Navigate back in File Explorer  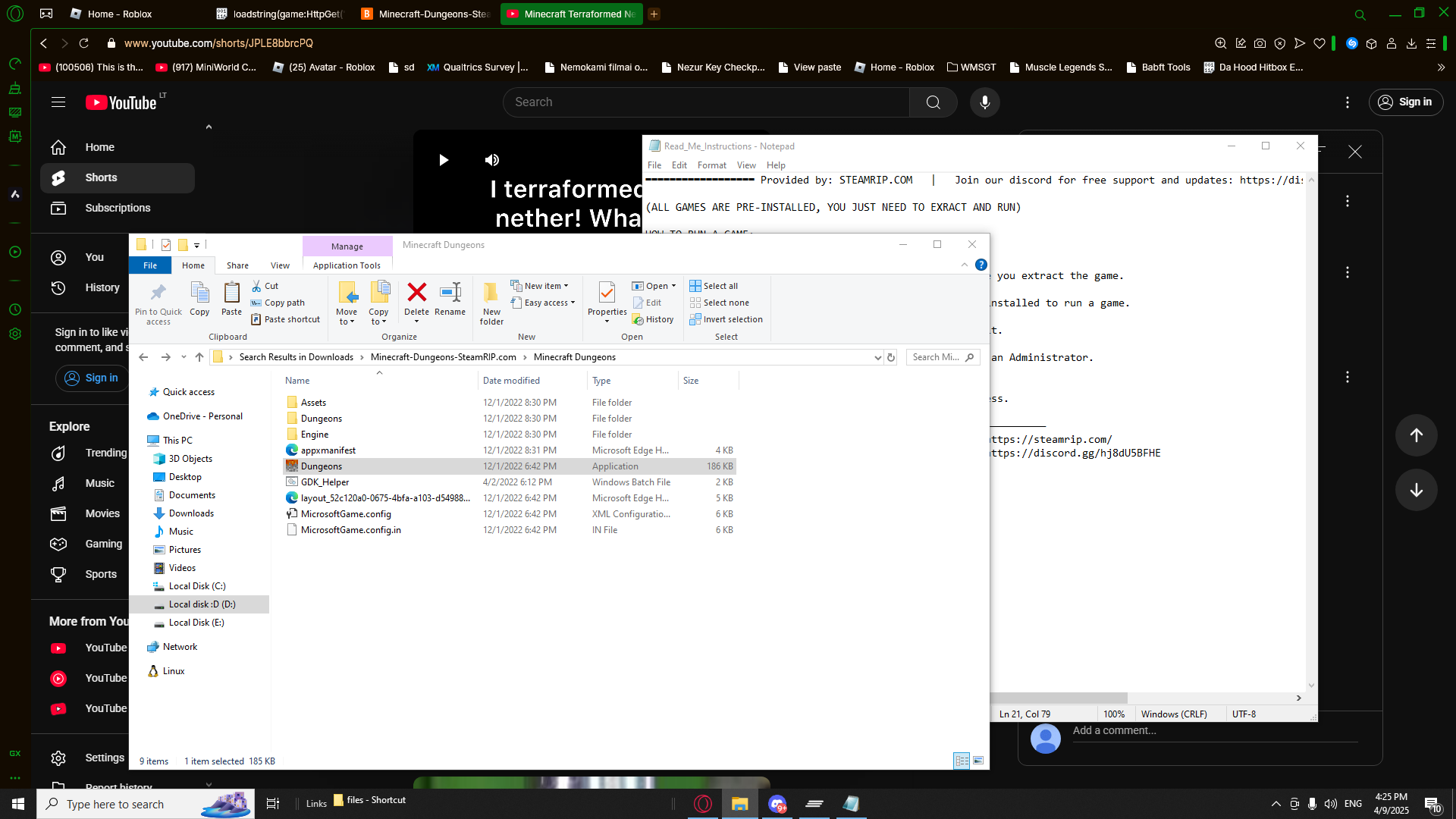coord(143,357)
